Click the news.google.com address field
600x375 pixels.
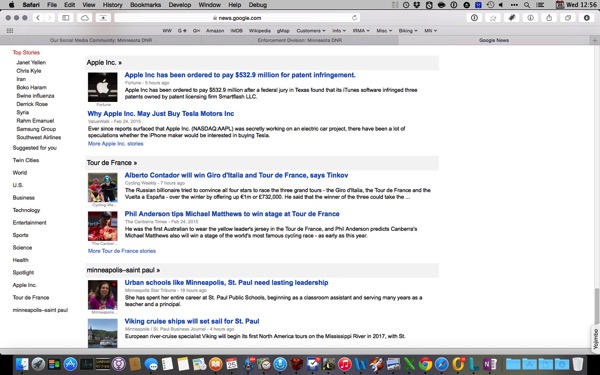pyautogui.click(x=237, y=18)
